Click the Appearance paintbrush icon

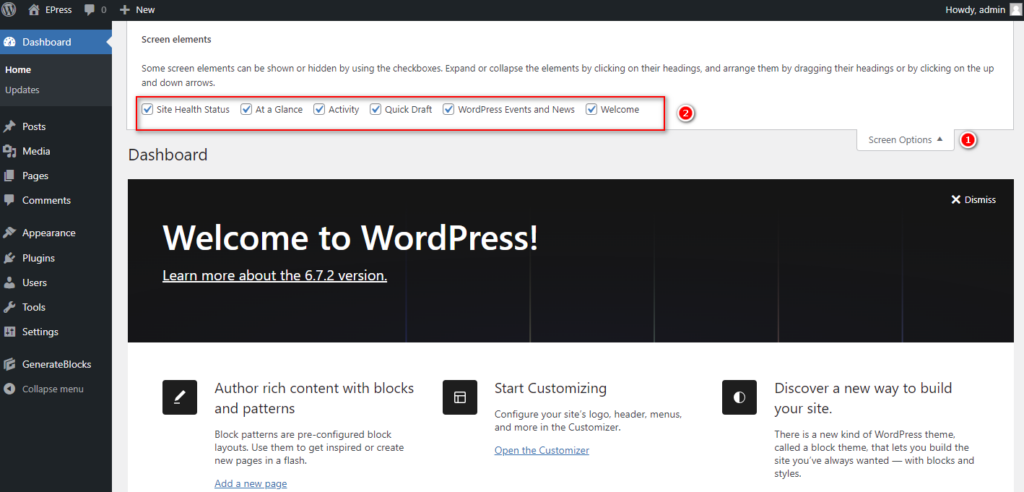[9, 233]
